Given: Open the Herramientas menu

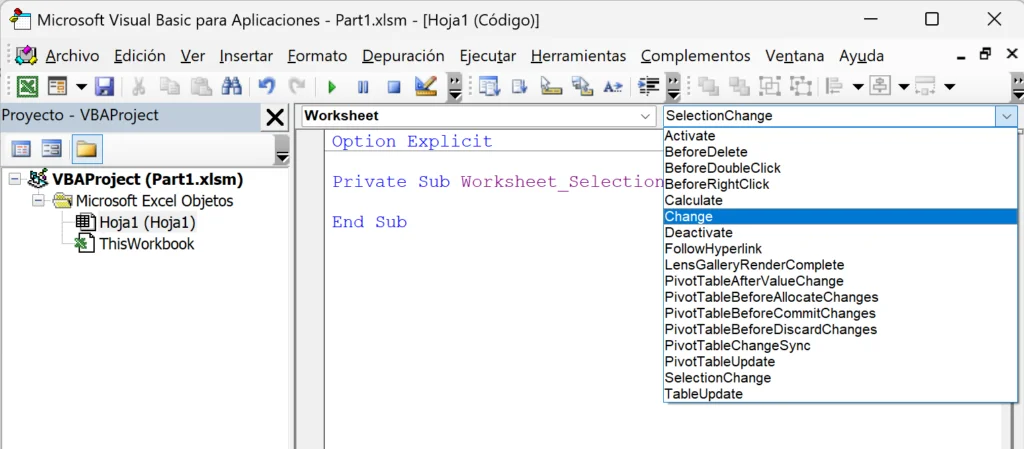Looking at the screenshot, I should 578,56.
